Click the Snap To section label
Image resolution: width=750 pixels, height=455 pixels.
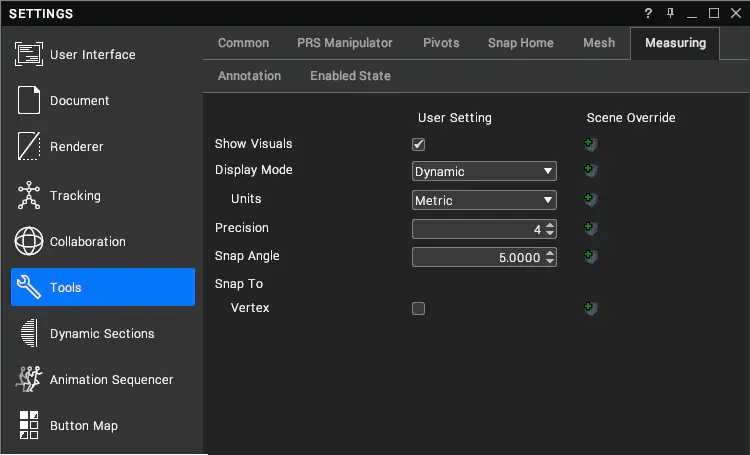point(239,284)
